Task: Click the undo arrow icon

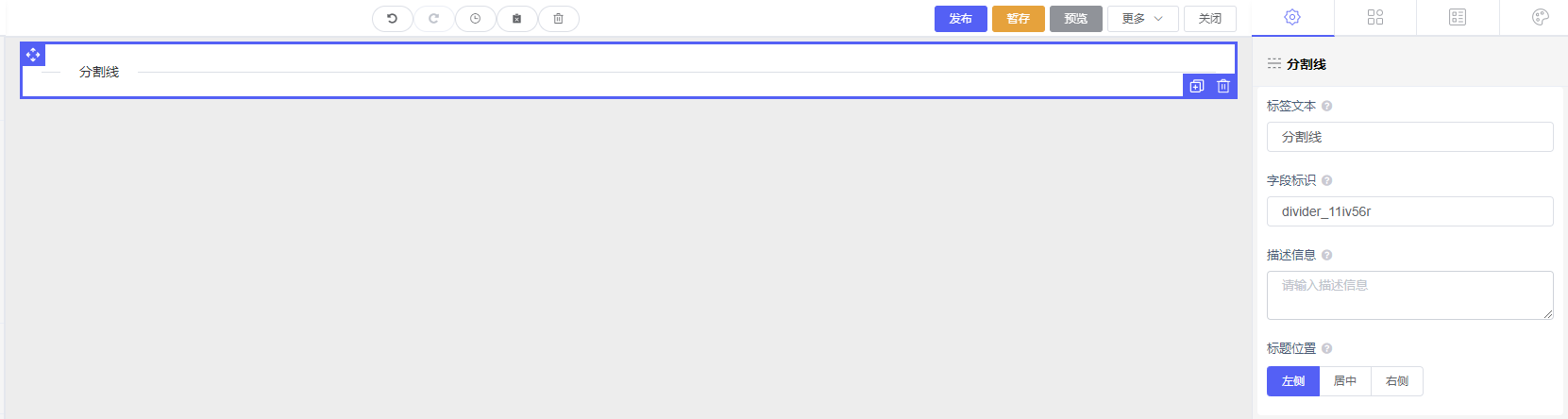Action: [x=393, y=19]
